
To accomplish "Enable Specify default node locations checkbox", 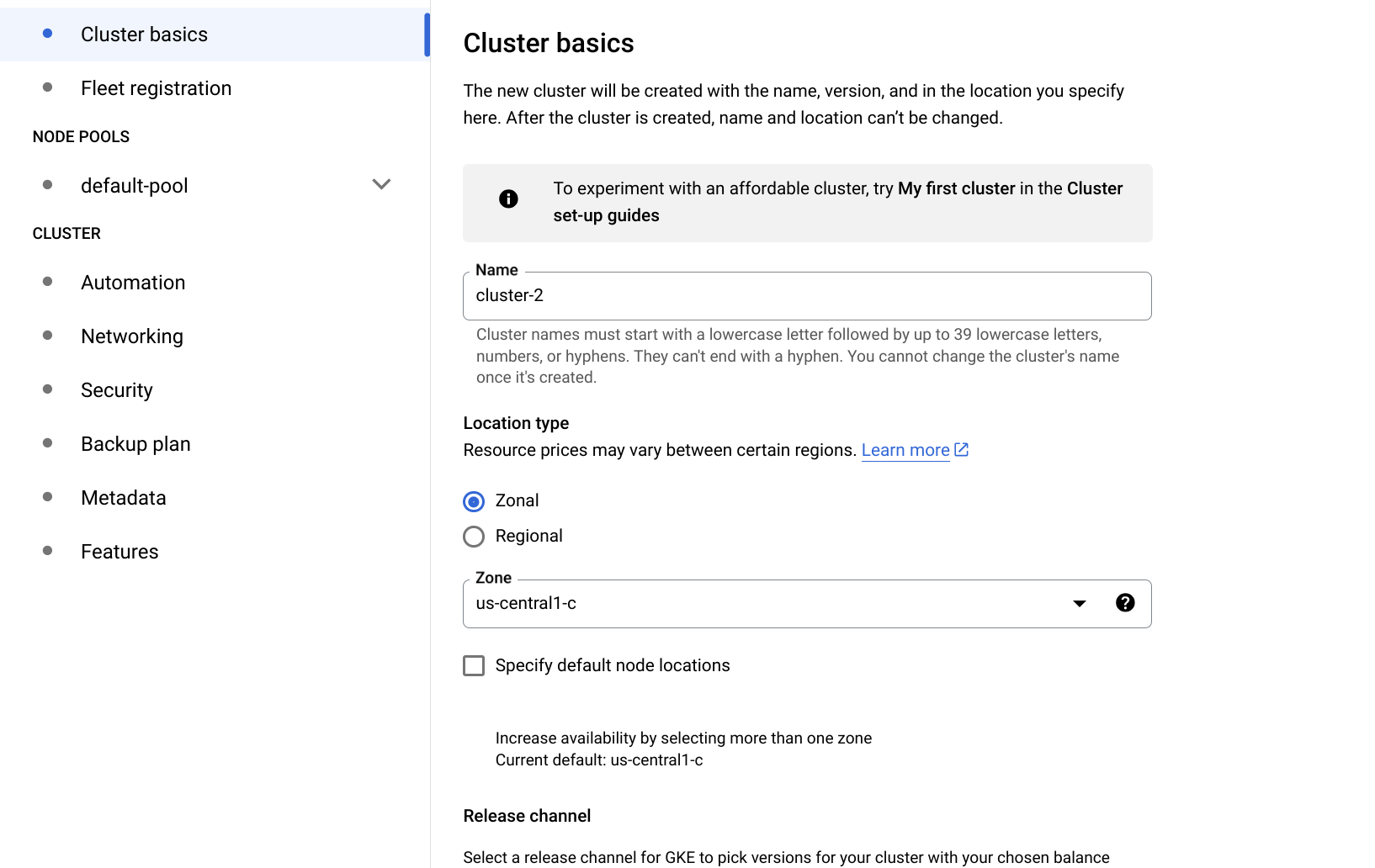I will pyautogui.click(x=474, y=666).
